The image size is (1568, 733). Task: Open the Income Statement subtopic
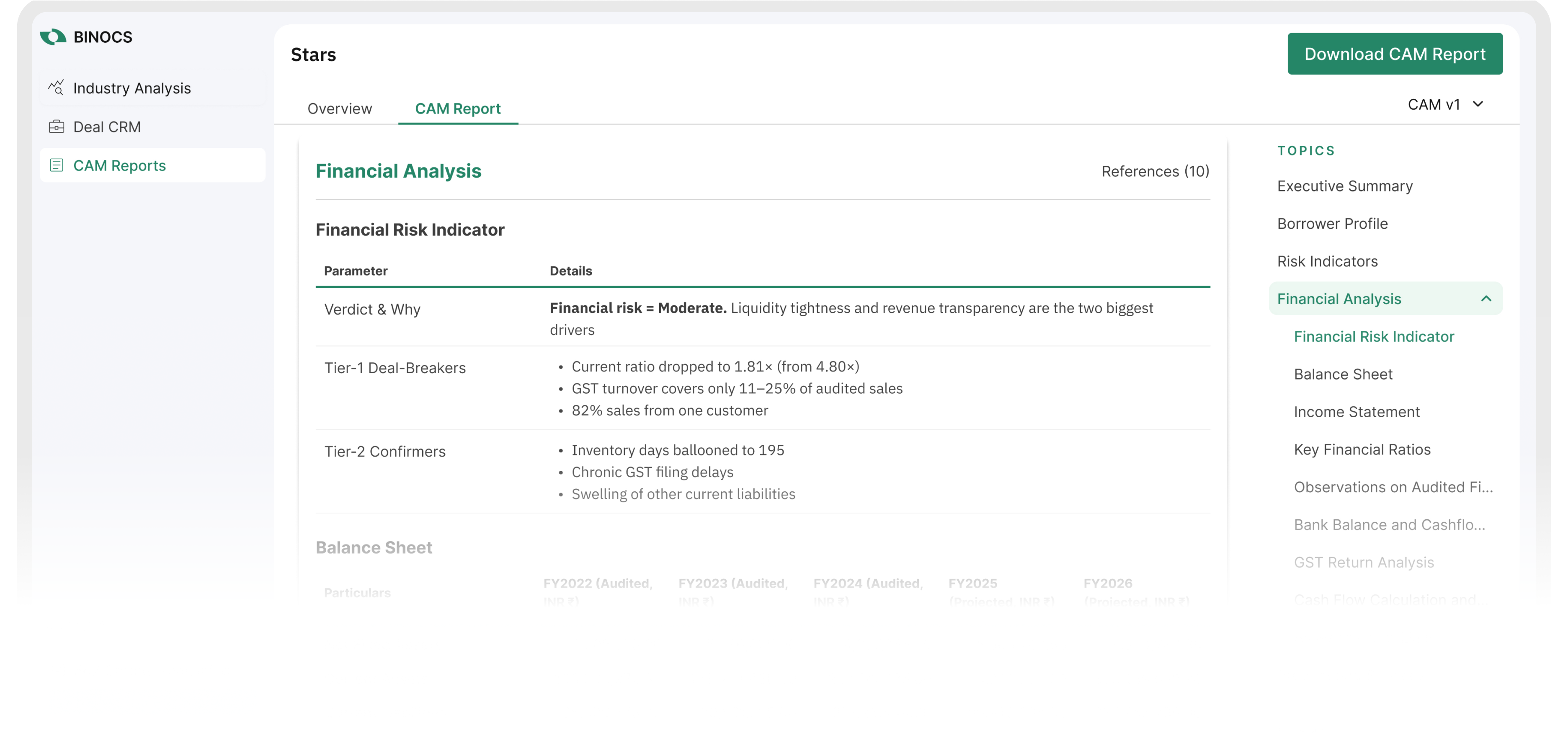pyautogui.click(x=1356, y=412)
